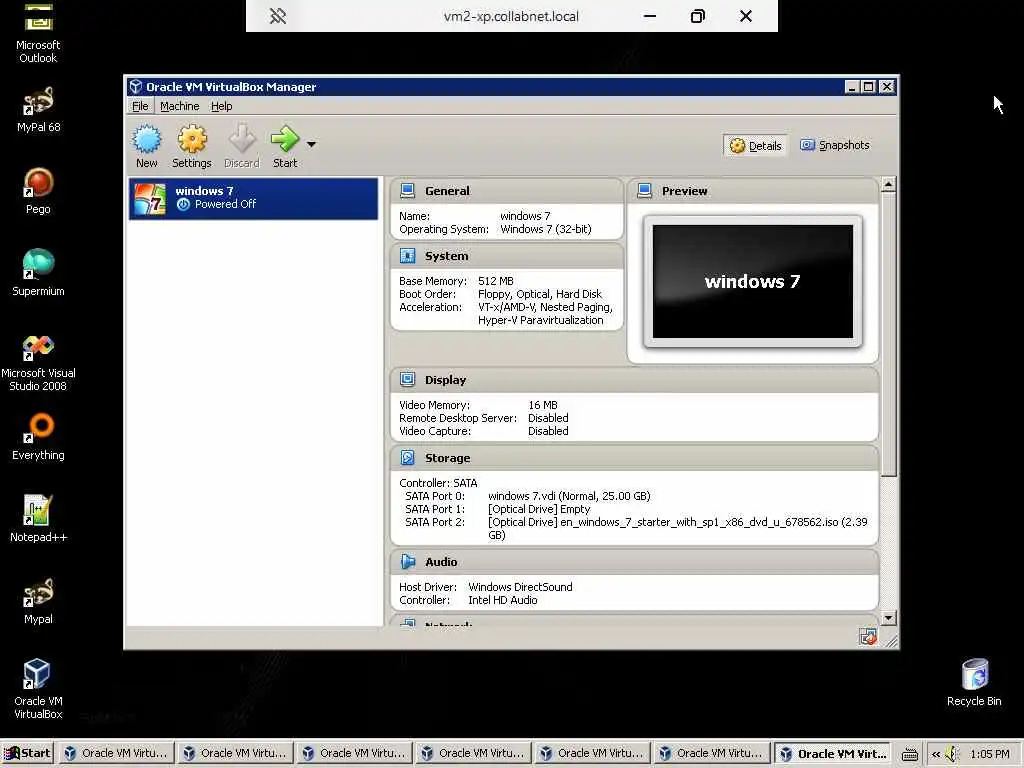Click the 'Windows DirectSound' host driver value
Screen dimensions: 1024x768
tap(520, 587)
